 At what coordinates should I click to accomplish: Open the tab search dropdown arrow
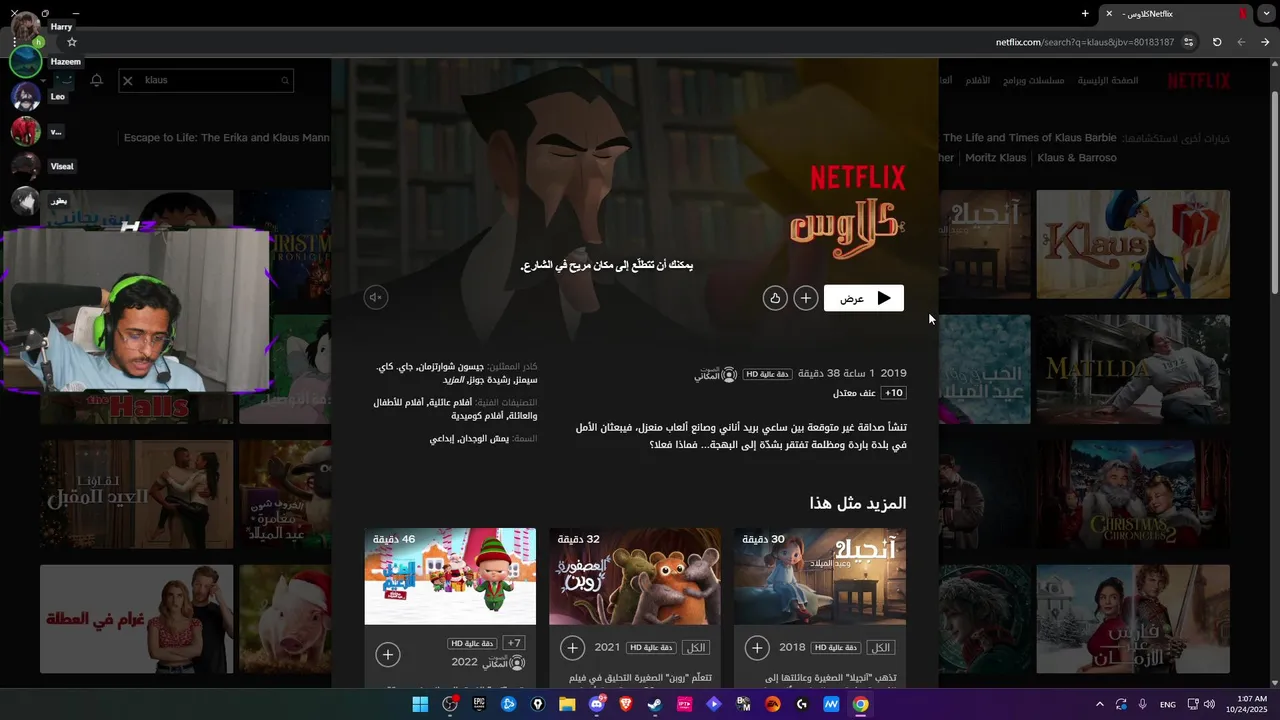[1266, 14]
